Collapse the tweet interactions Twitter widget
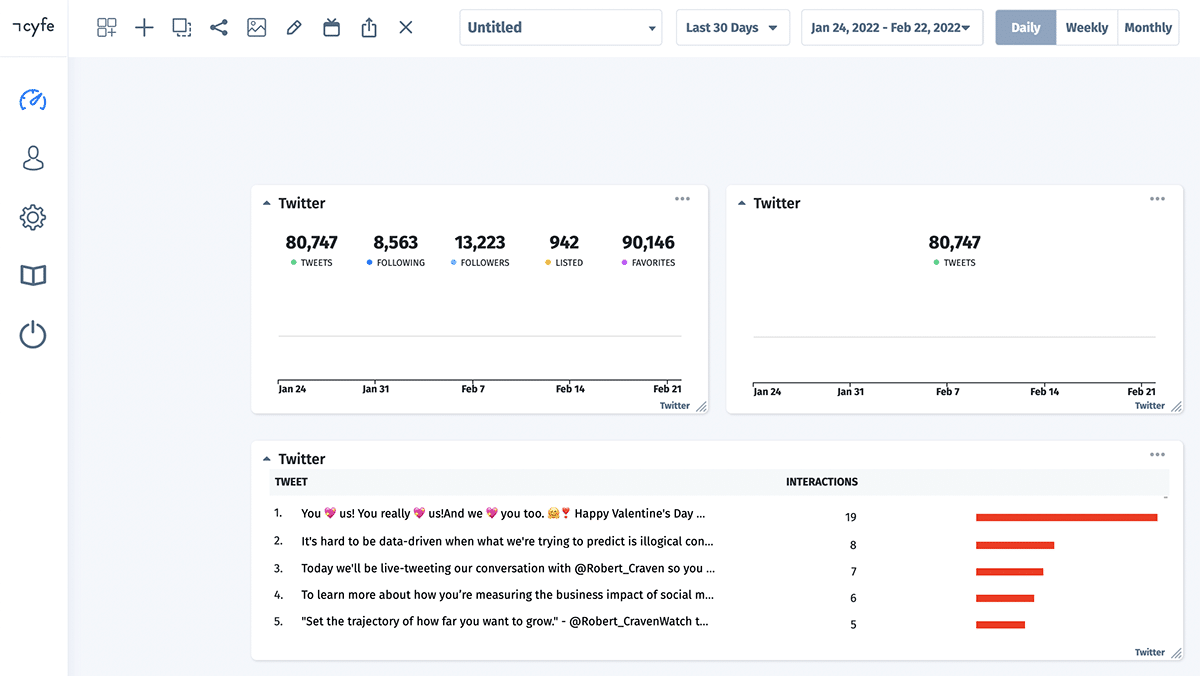The height and width of the screenshot is (676, 1200). point(267,459)
